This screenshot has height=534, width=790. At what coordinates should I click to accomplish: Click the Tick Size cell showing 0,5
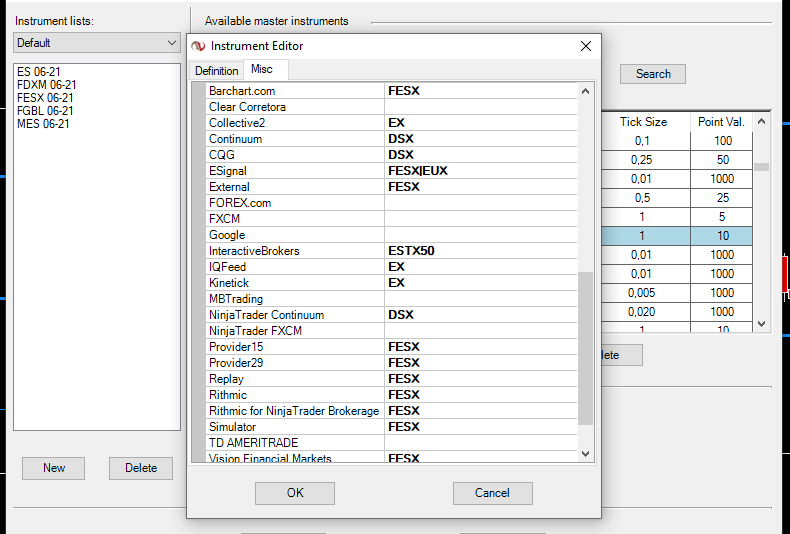click(x=646, y=198)
